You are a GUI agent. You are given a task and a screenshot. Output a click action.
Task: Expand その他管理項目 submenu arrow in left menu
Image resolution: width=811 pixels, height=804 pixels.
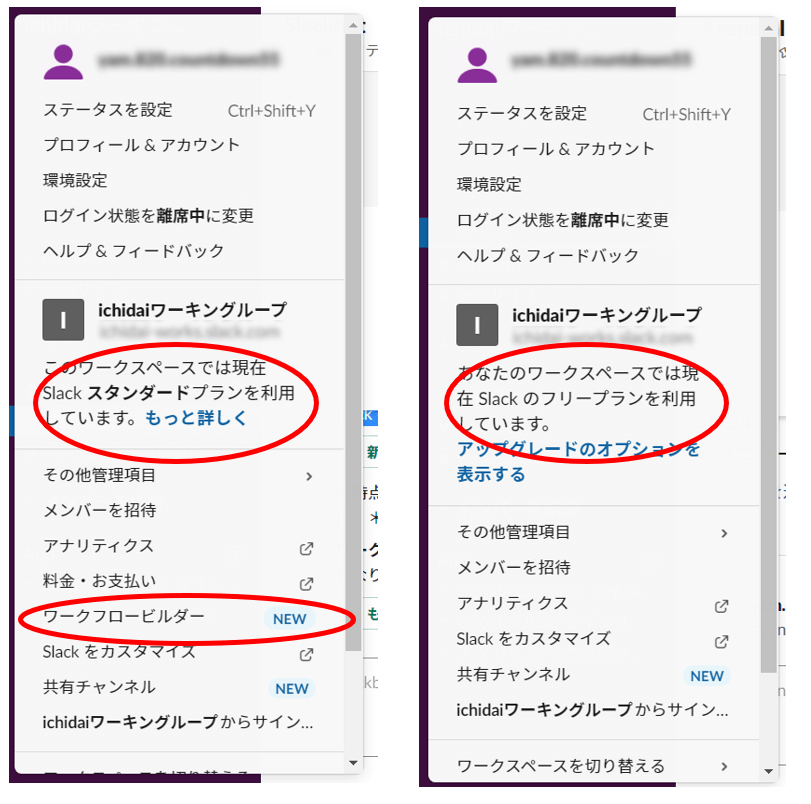pos(309,476)
